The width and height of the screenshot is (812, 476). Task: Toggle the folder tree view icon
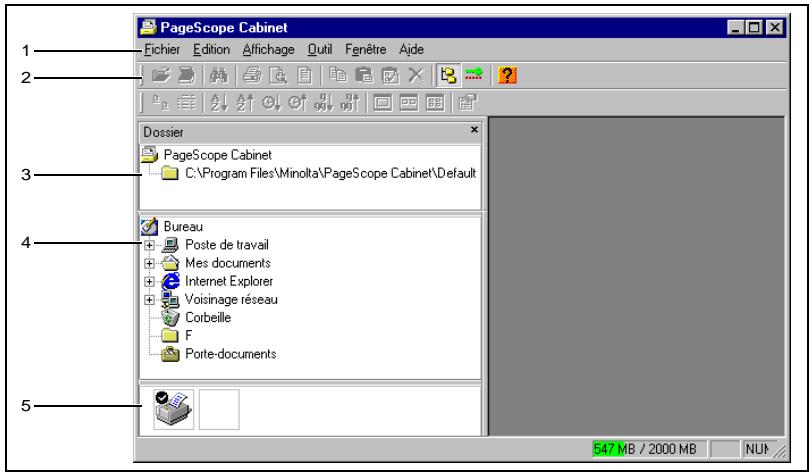(x=448, y=76)
